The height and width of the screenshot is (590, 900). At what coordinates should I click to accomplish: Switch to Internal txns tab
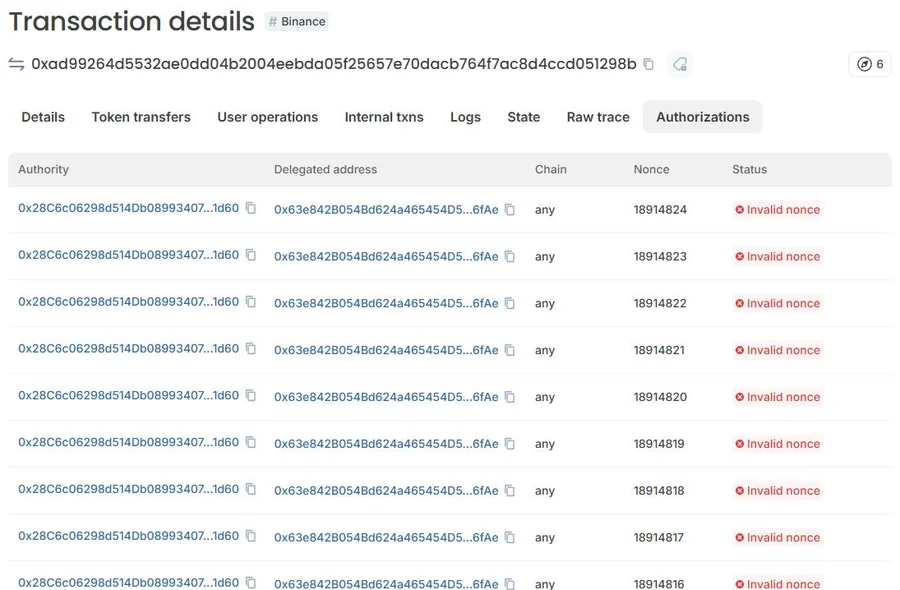[384, 117]
